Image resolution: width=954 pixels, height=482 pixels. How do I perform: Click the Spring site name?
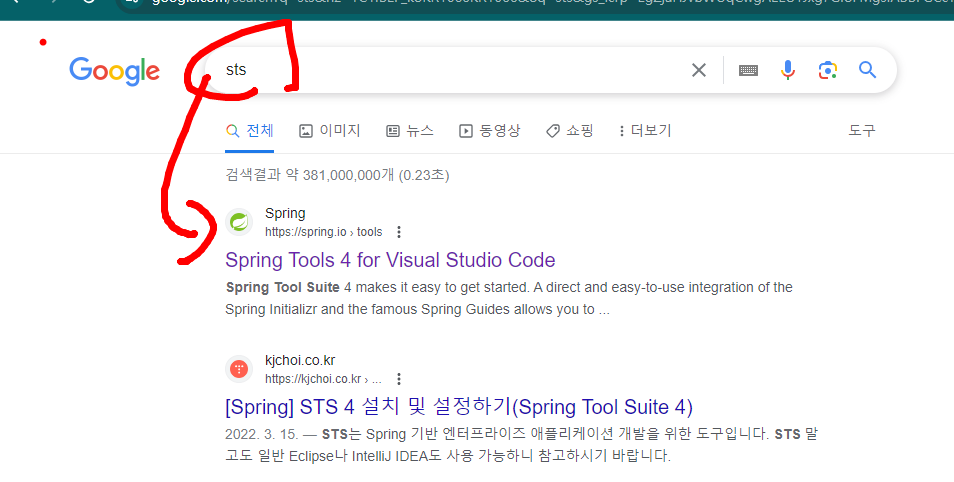click(285, 214)
